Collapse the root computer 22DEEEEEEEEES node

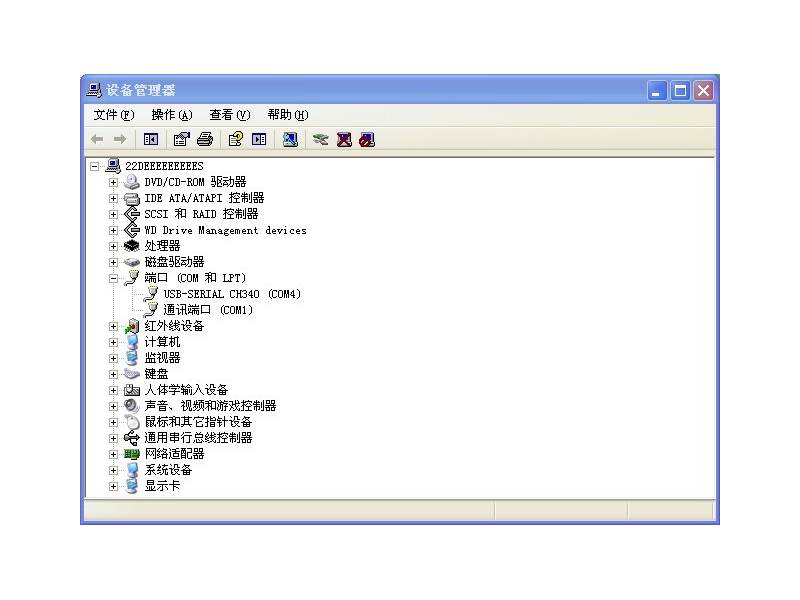tap(94, 166)
